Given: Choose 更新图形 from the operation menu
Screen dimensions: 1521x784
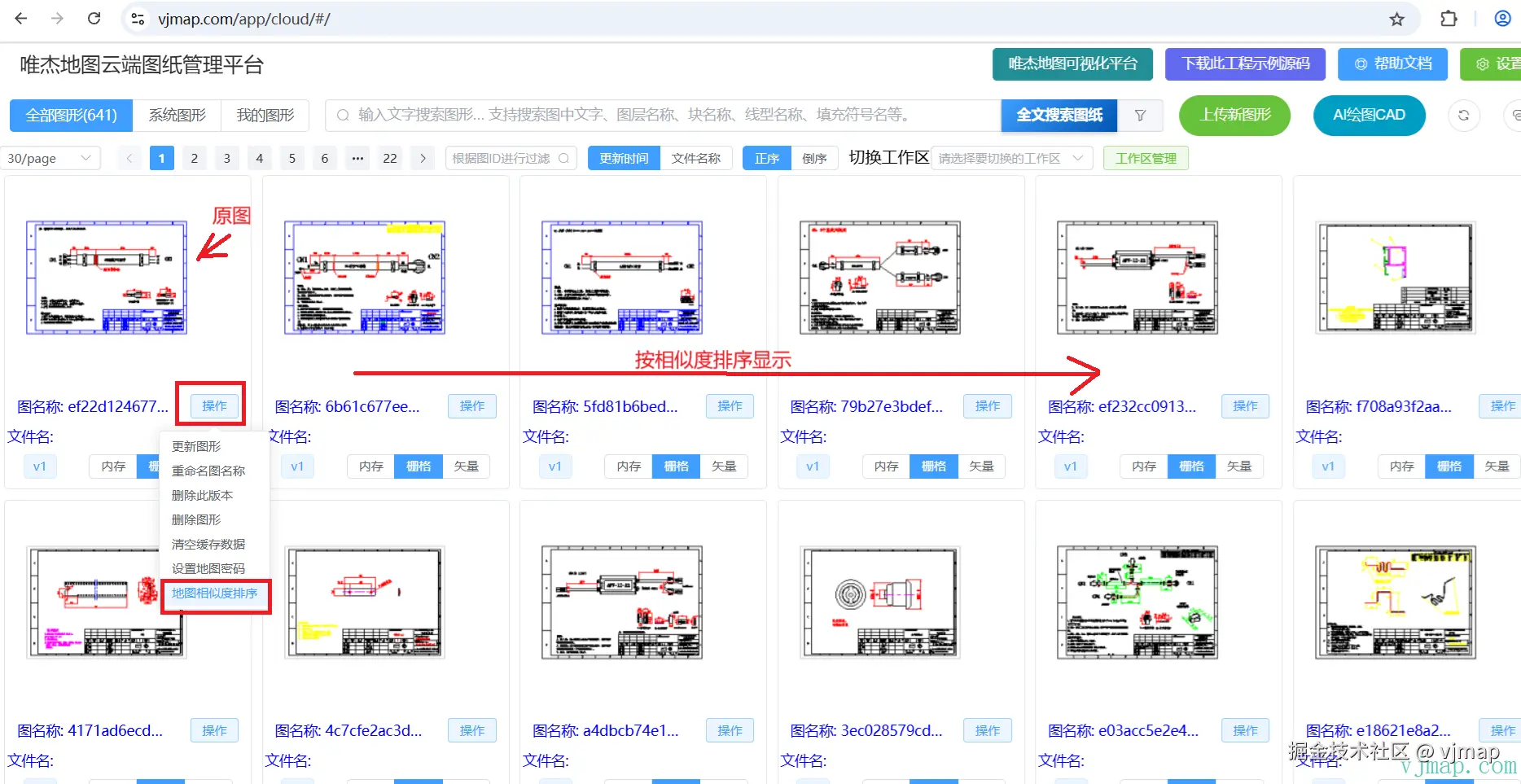Looking at the screenshot, I should click(215, 446).
